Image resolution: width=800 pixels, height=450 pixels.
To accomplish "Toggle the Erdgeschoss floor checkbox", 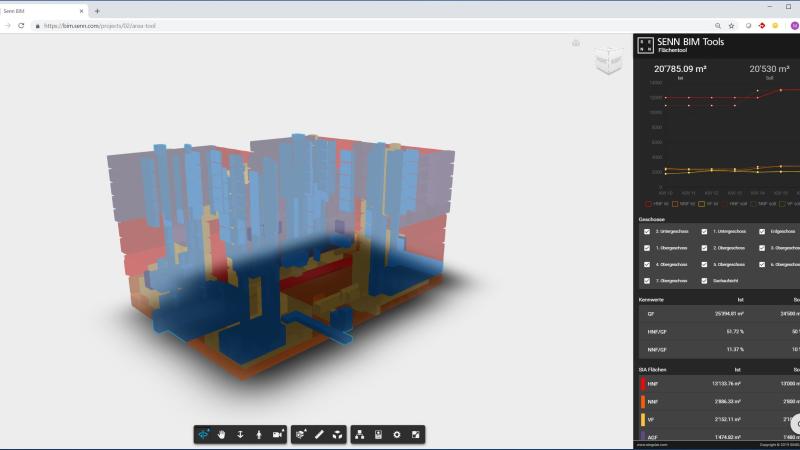I will click(762, 231).
